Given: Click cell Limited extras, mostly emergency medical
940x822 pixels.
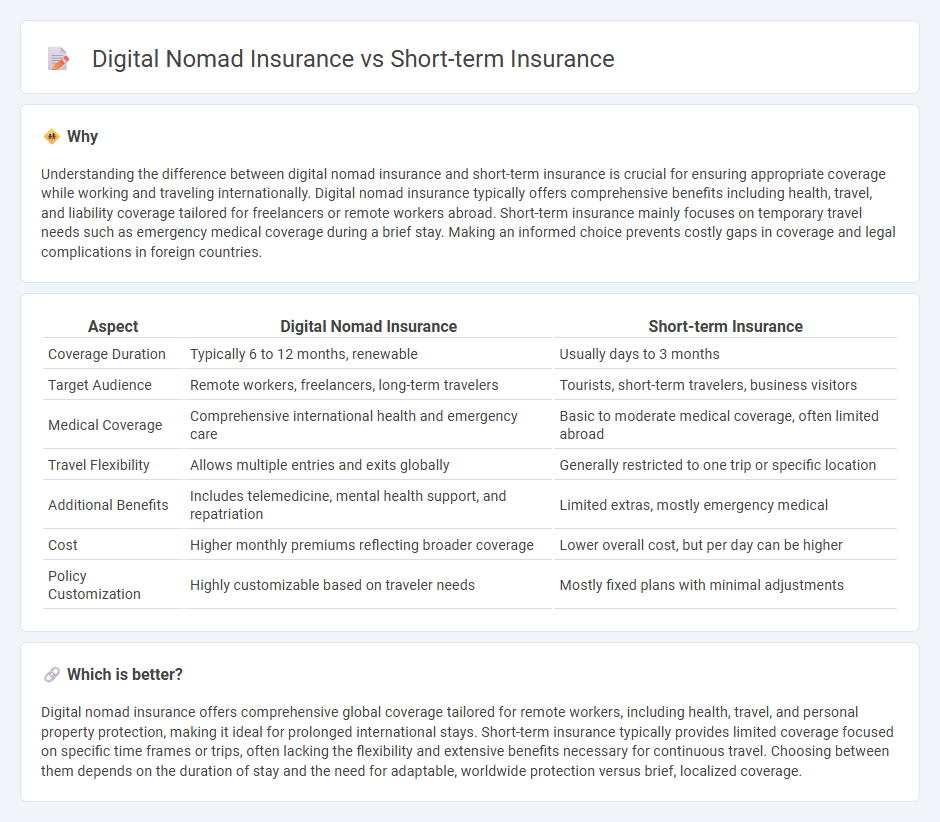Looking at the screenshot, I should point(725,505).
